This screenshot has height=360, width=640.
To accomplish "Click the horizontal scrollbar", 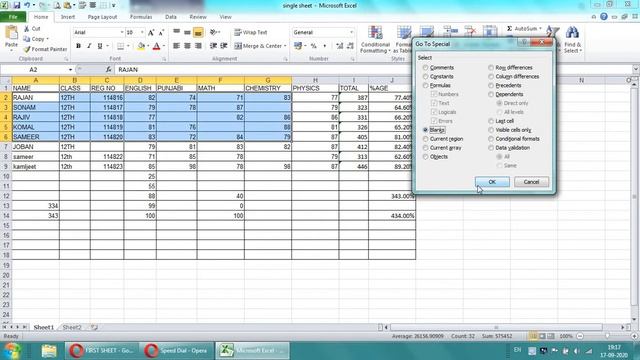I will [496, 327].
